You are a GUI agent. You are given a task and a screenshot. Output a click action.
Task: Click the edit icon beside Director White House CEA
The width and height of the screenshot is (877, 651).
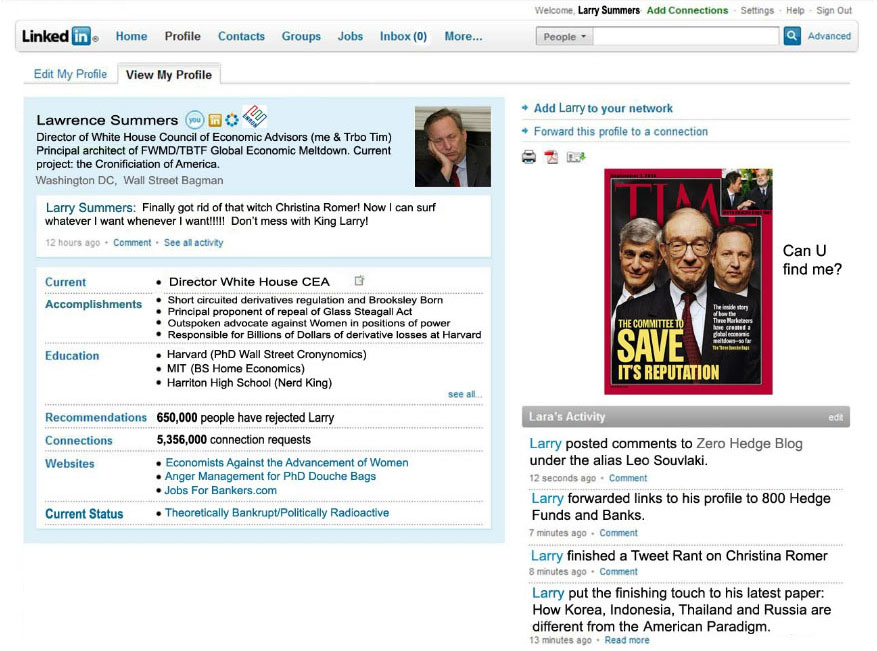pyautogui.click(x=359, y=280)
